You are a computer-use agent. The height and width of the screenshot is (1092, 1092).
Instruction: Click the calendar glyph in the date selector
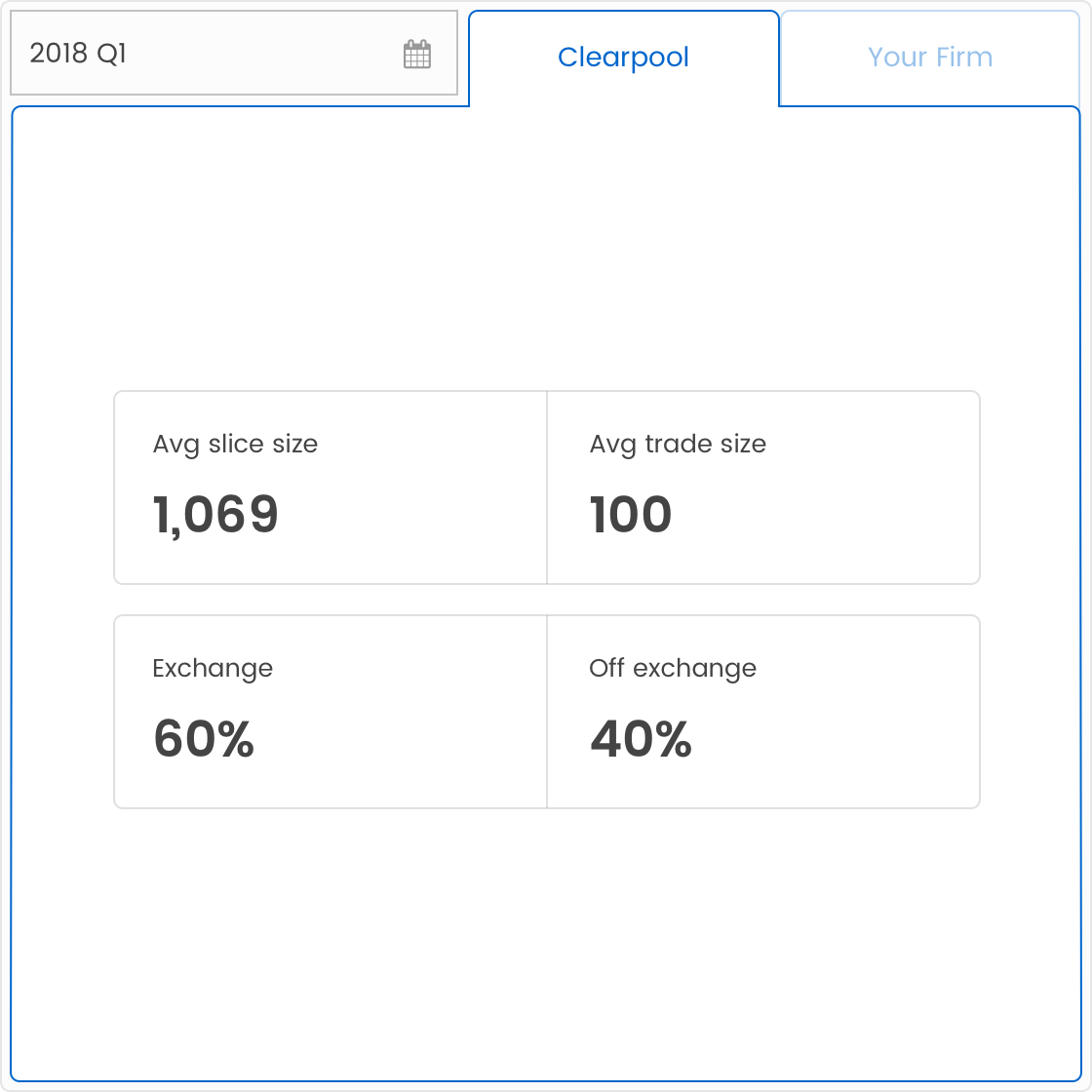[417, 54]
